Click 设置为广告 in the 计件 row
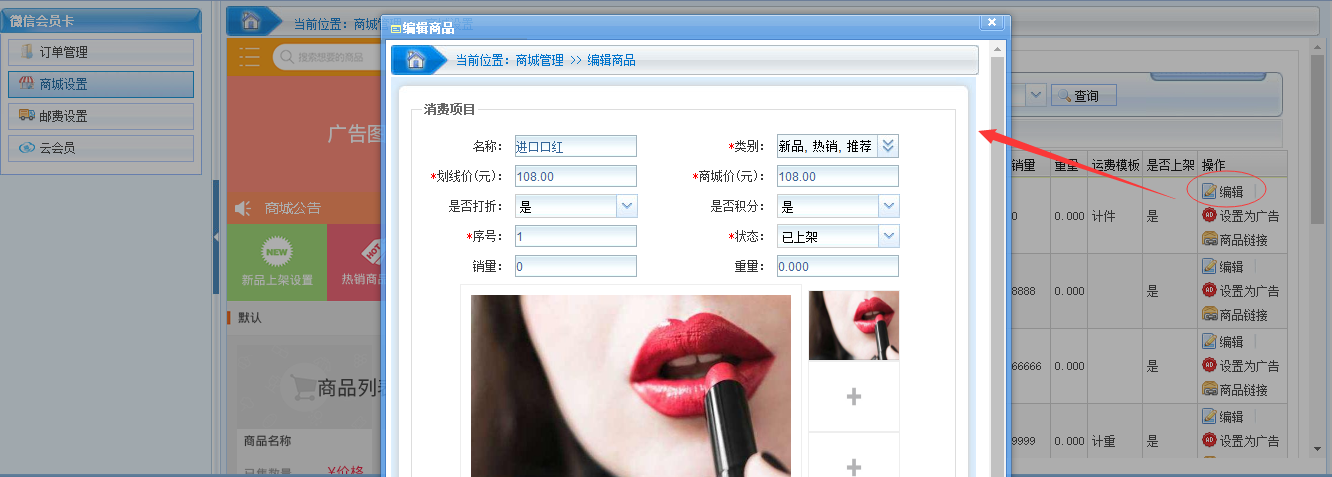The image size is (1332, 477). 1241,216
